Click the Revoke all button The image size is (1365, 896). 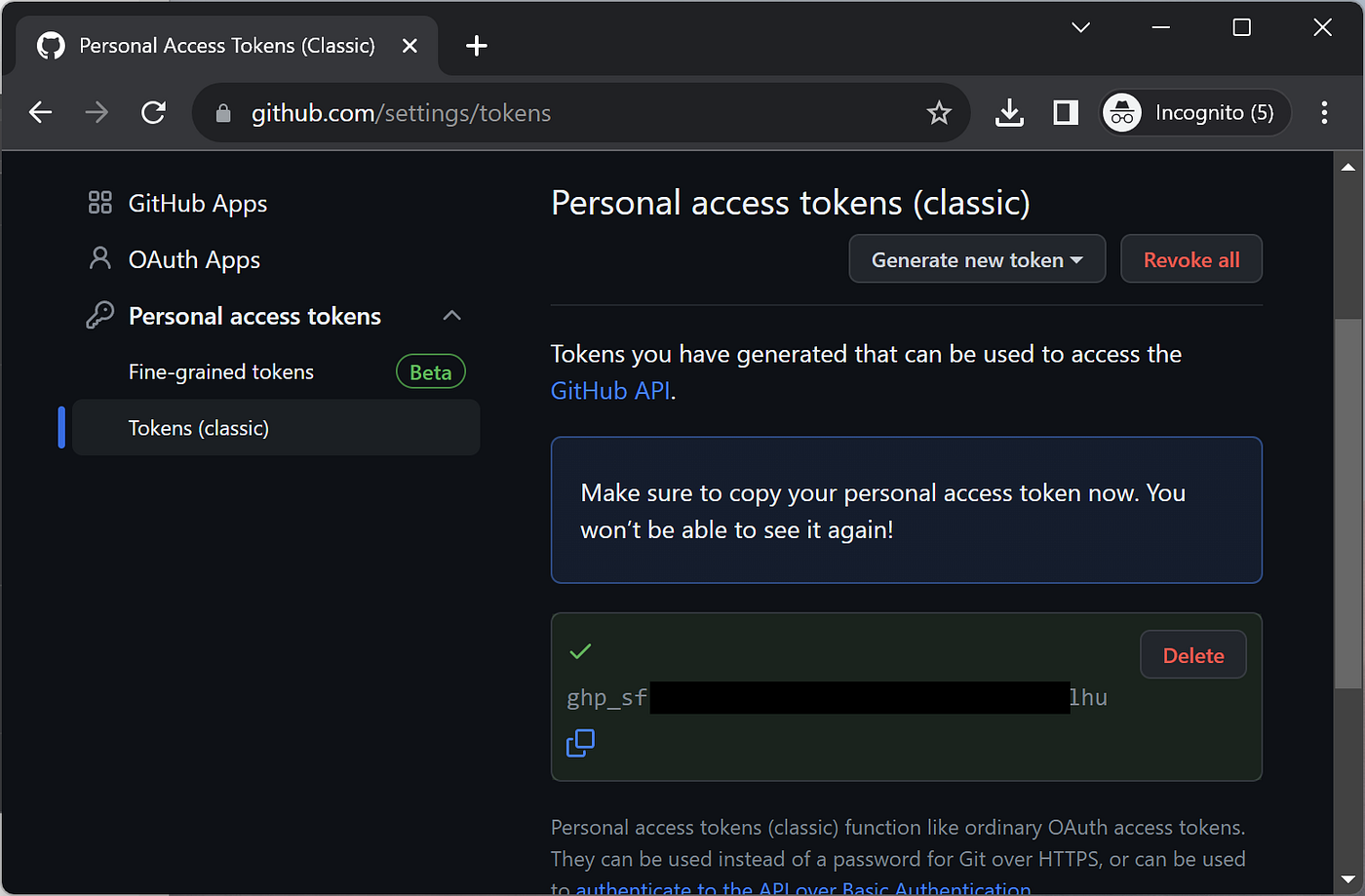1190,259
